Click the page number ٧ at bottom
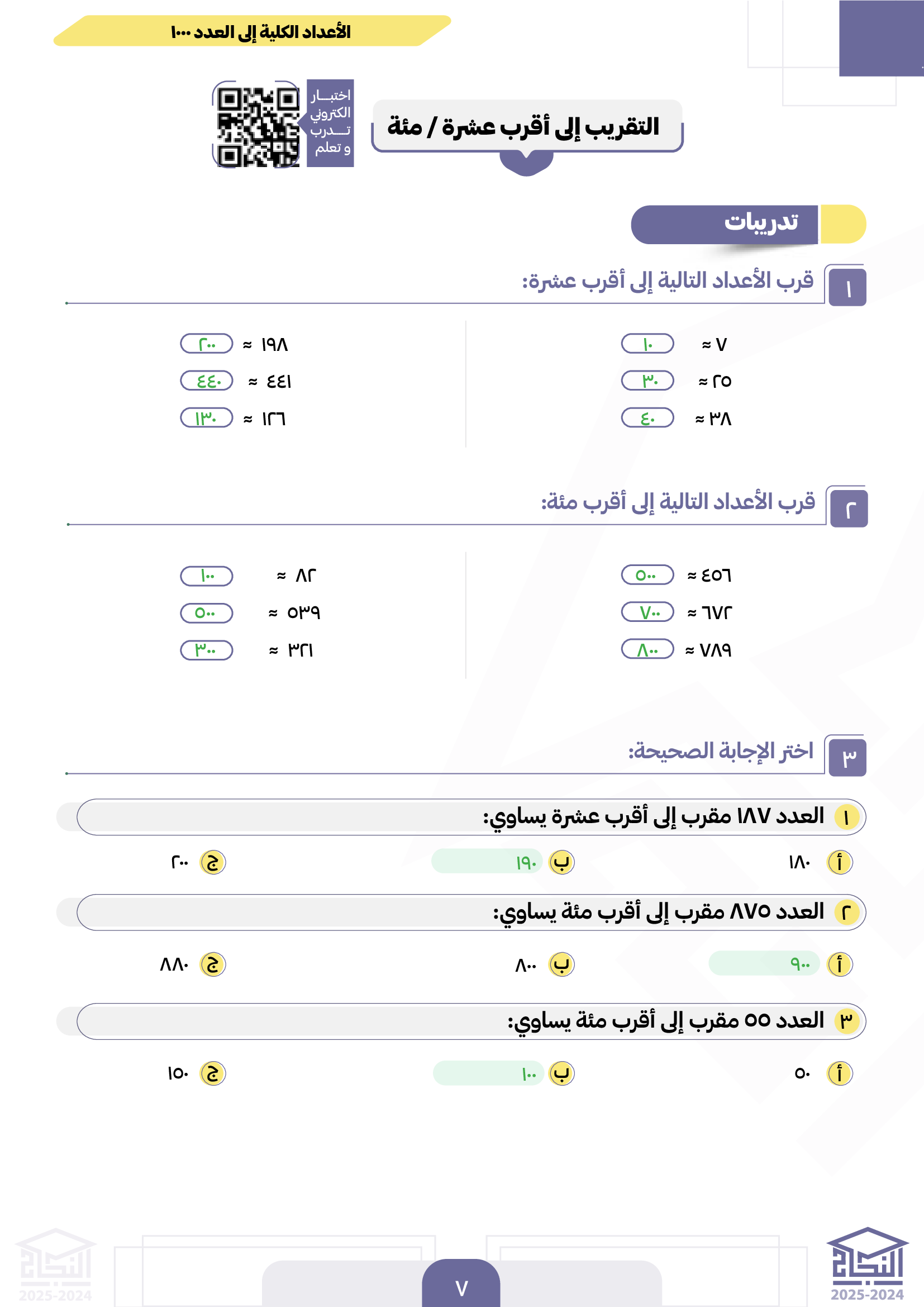This screenshot has width=924, height=1307. [x=461, y=1287]
